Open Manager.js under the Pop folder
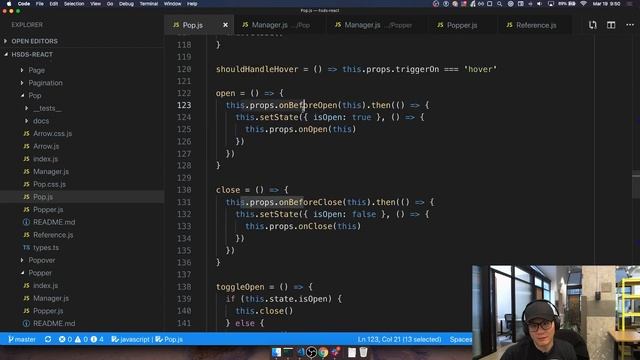640x360 pixels. coord(51,171)
